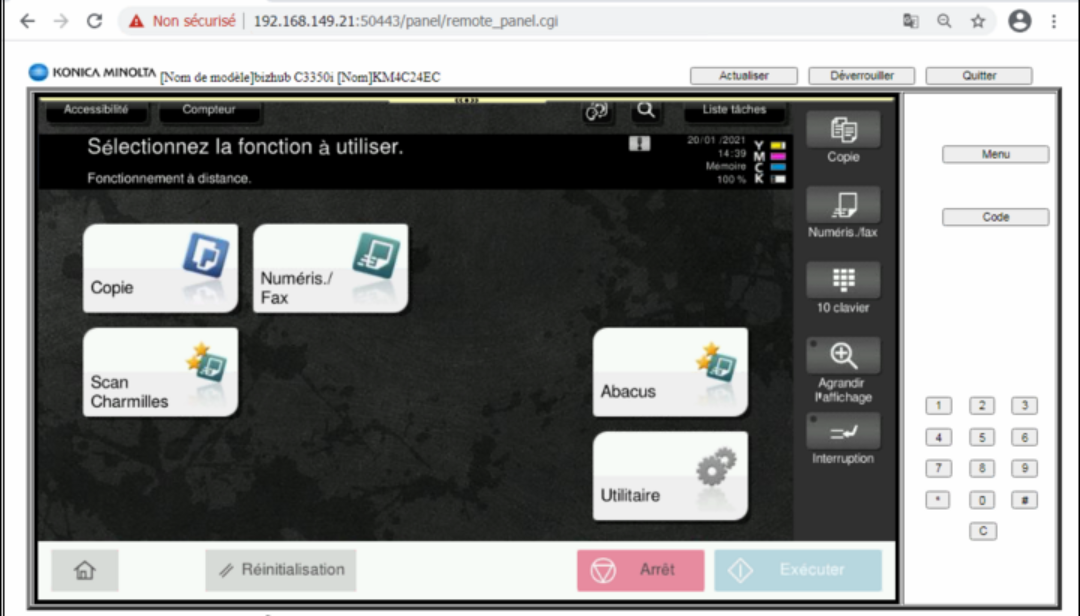
Task: Click the Copie icon in right sidebar
Action: pyautogui.click(x=843, y=130)
